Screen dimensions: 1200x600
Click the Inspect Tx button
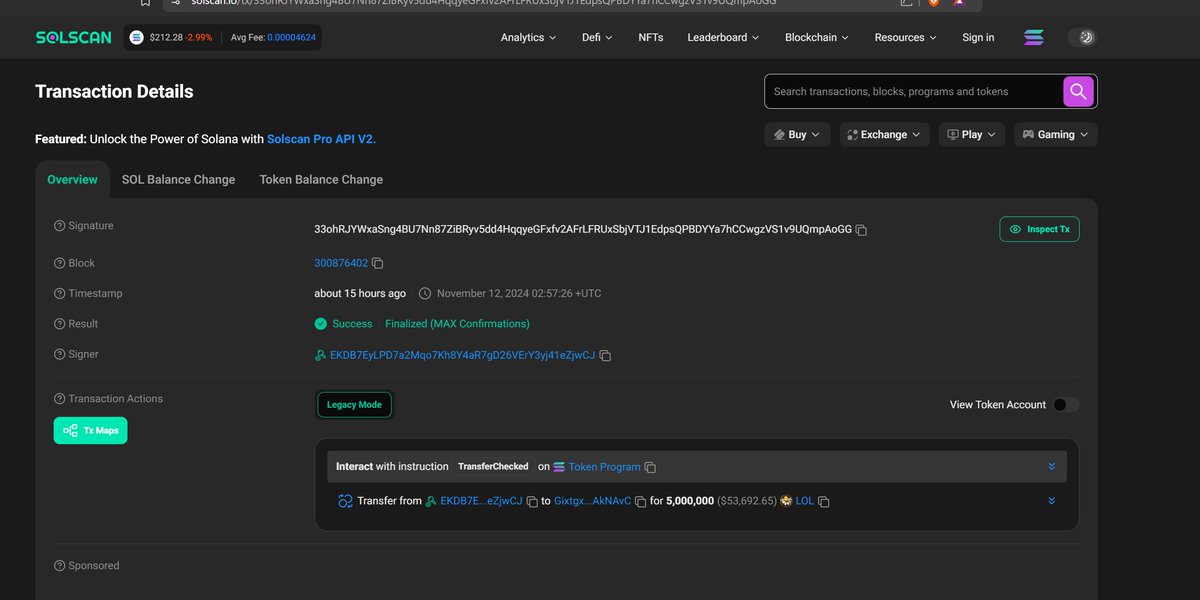[x=1039, y=229]
